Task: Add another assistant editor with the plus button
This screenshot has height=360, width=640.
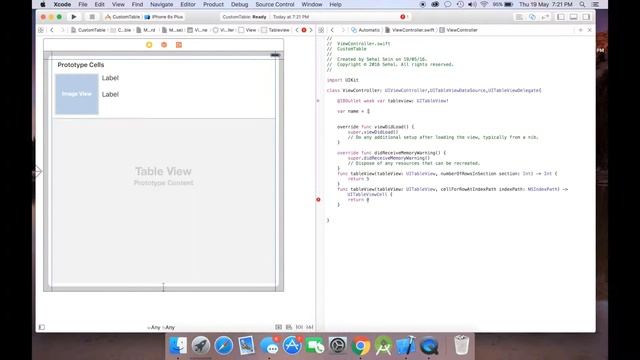Action: pyautogui.click(x=580, y=30)
